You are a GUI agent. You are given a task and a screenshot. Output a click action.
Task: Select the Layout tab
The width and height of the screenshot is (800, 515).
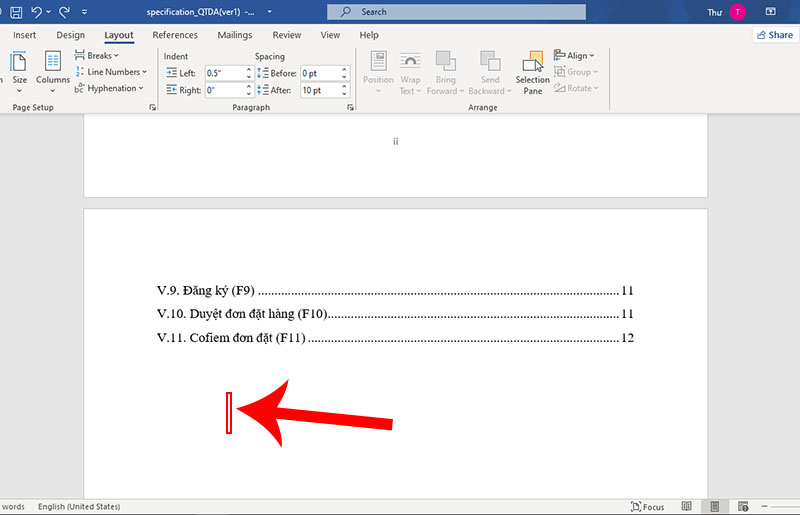119,35
